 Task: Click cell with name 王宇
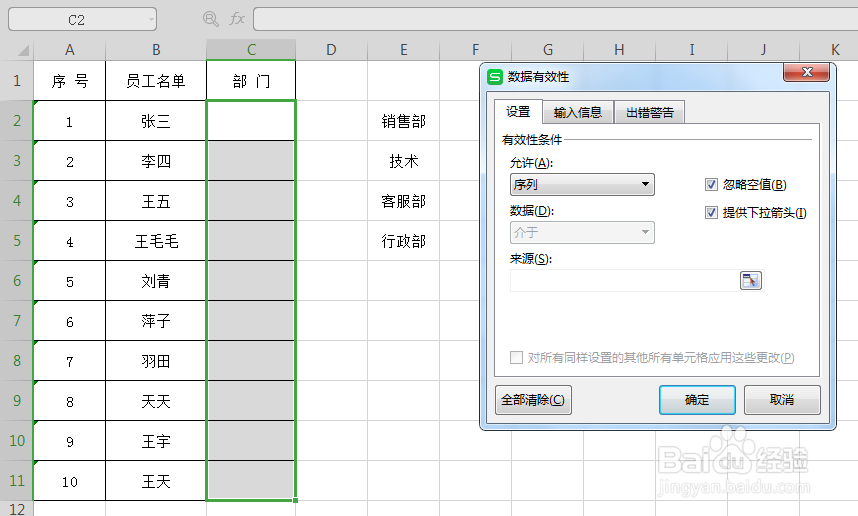156,440
